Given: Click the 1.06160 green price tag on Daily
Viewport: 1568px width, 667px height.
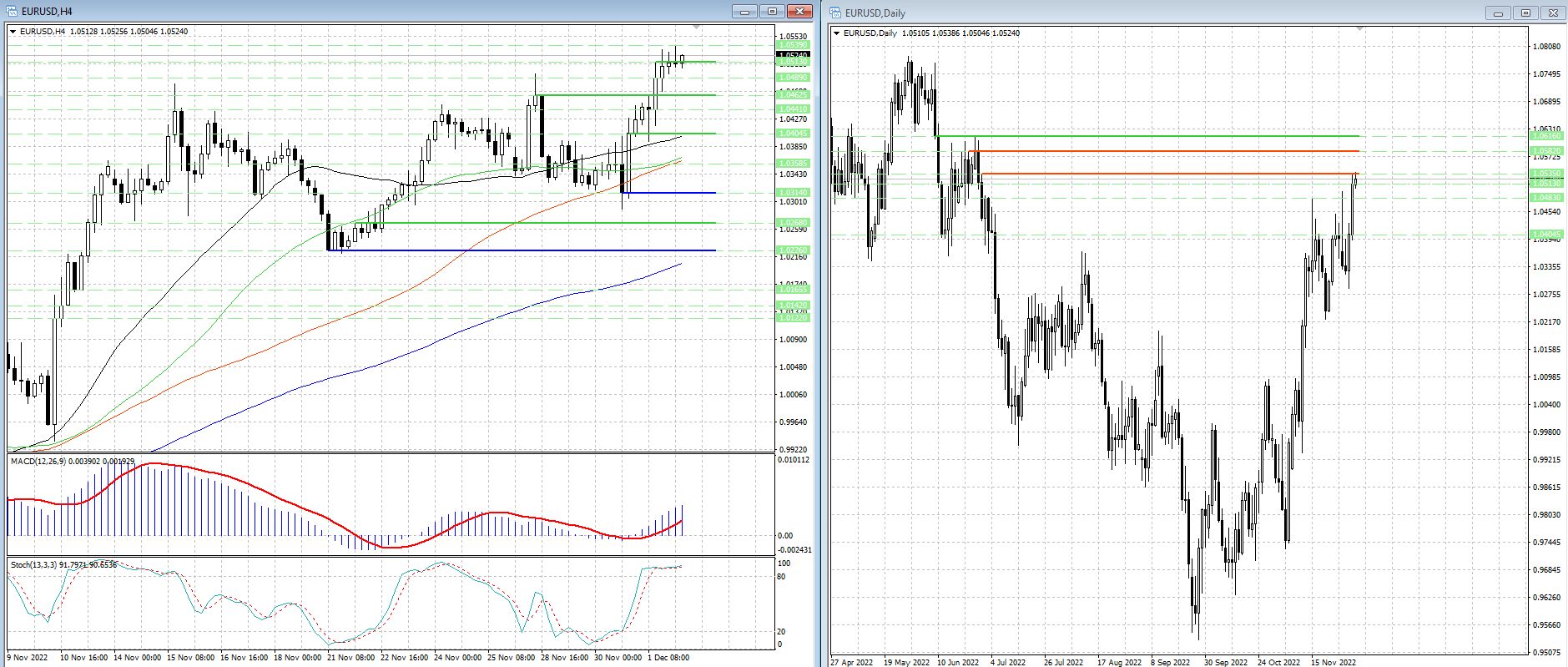Looking at the screenshot, I should coord(1546,135).
